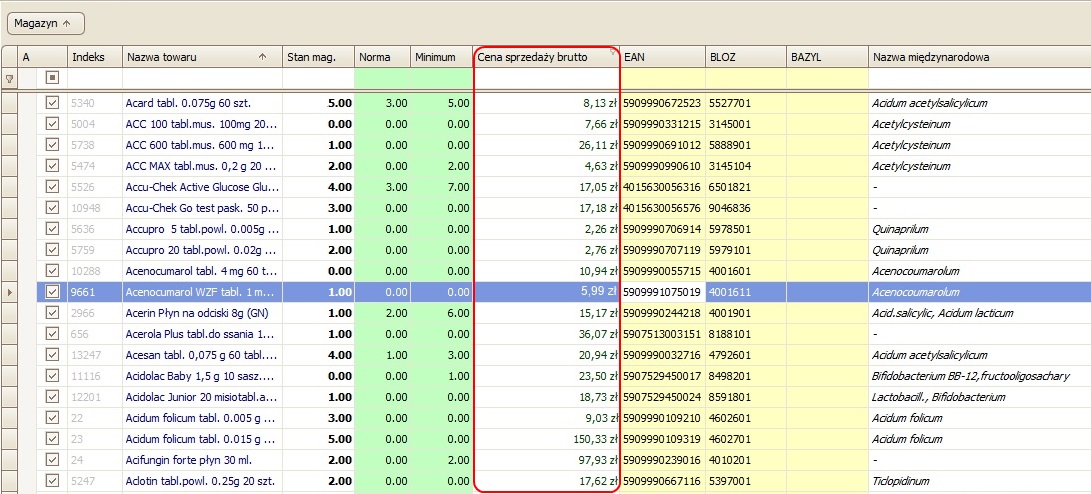Viewport: 1091px width, 494px height.
Task: Toggle the filter row checkbox in column A
Action: [x=53, y=78]
